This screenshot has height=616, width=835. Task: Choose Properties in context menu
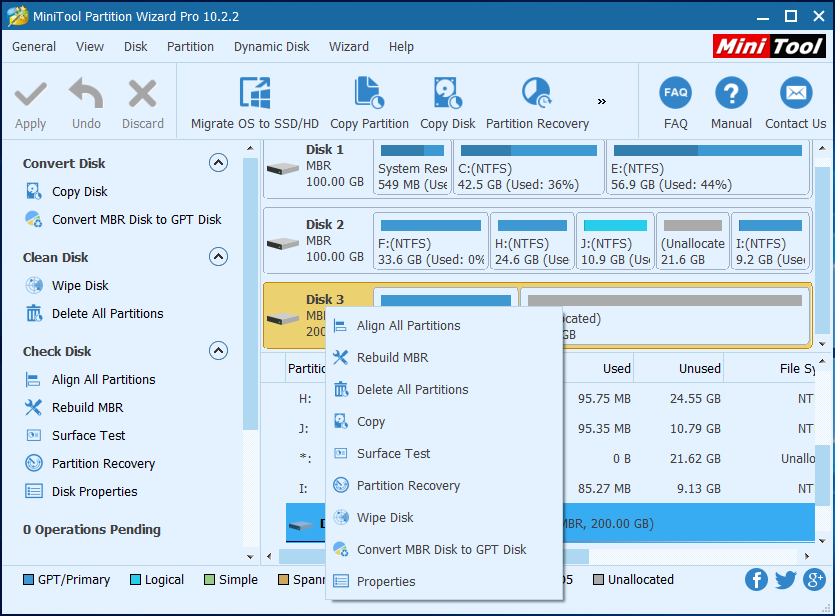(444, 581)
